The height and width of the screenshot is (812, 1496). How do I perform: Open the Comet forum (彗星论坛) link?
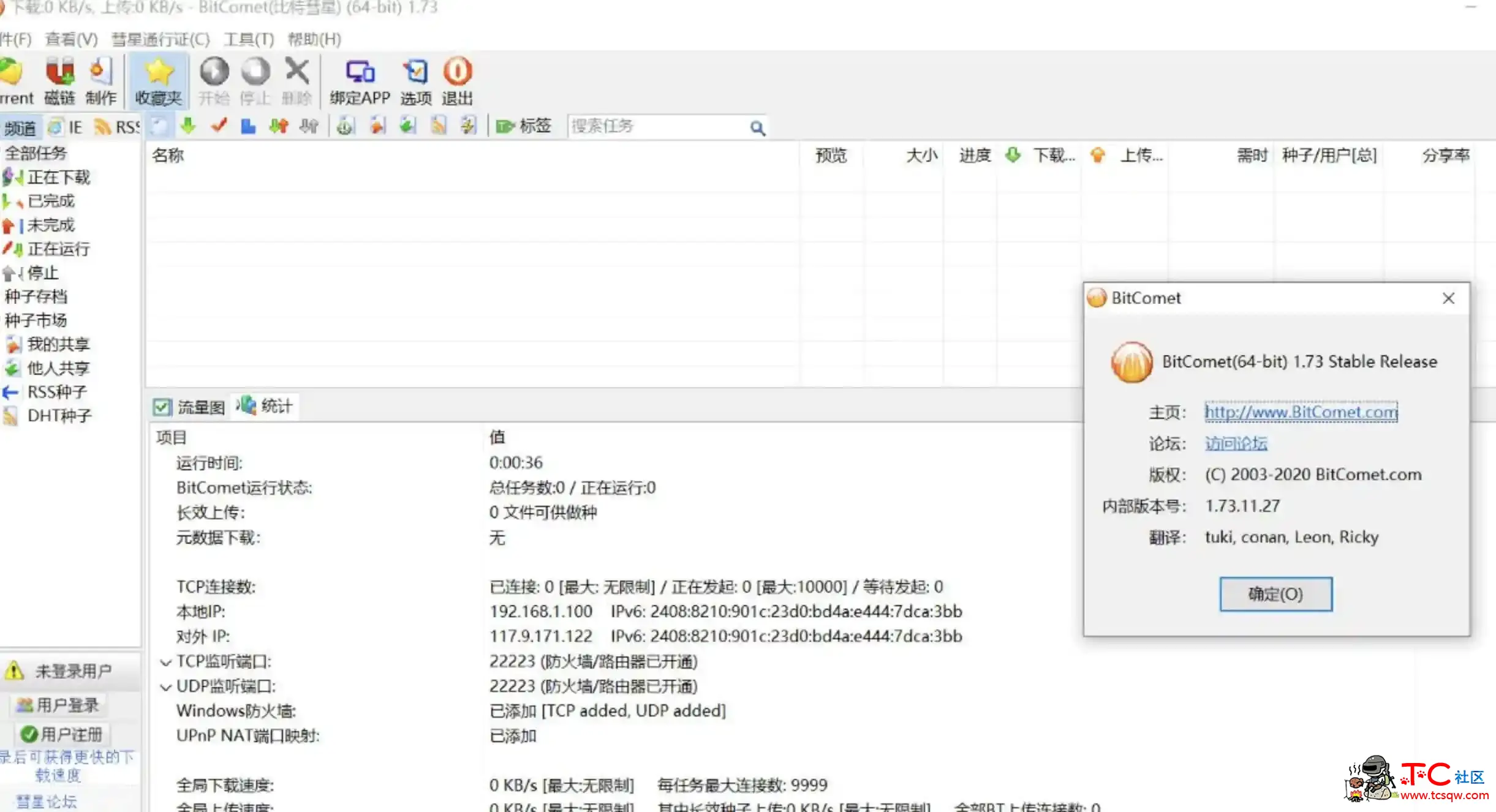tap(47, 801)
